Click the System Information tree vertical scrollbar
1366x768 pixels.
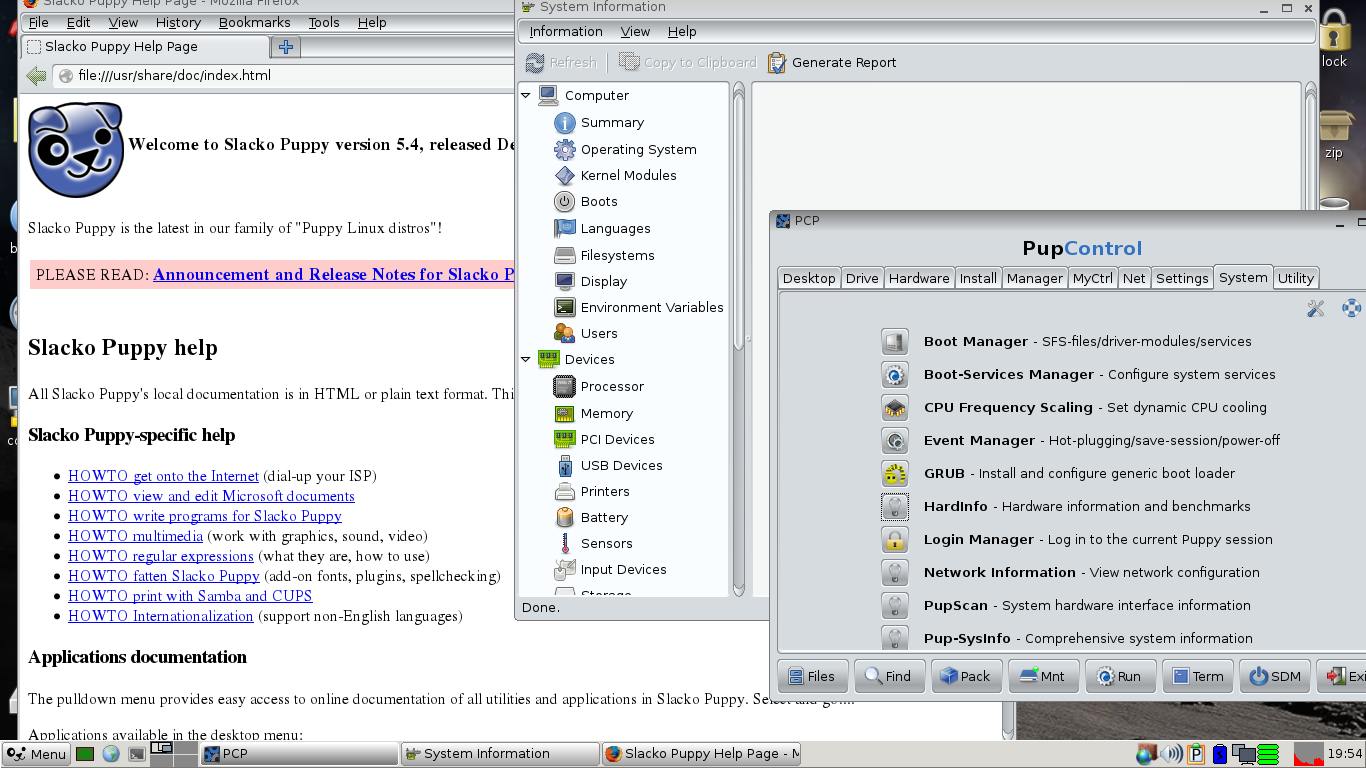[x=739, y=340]
